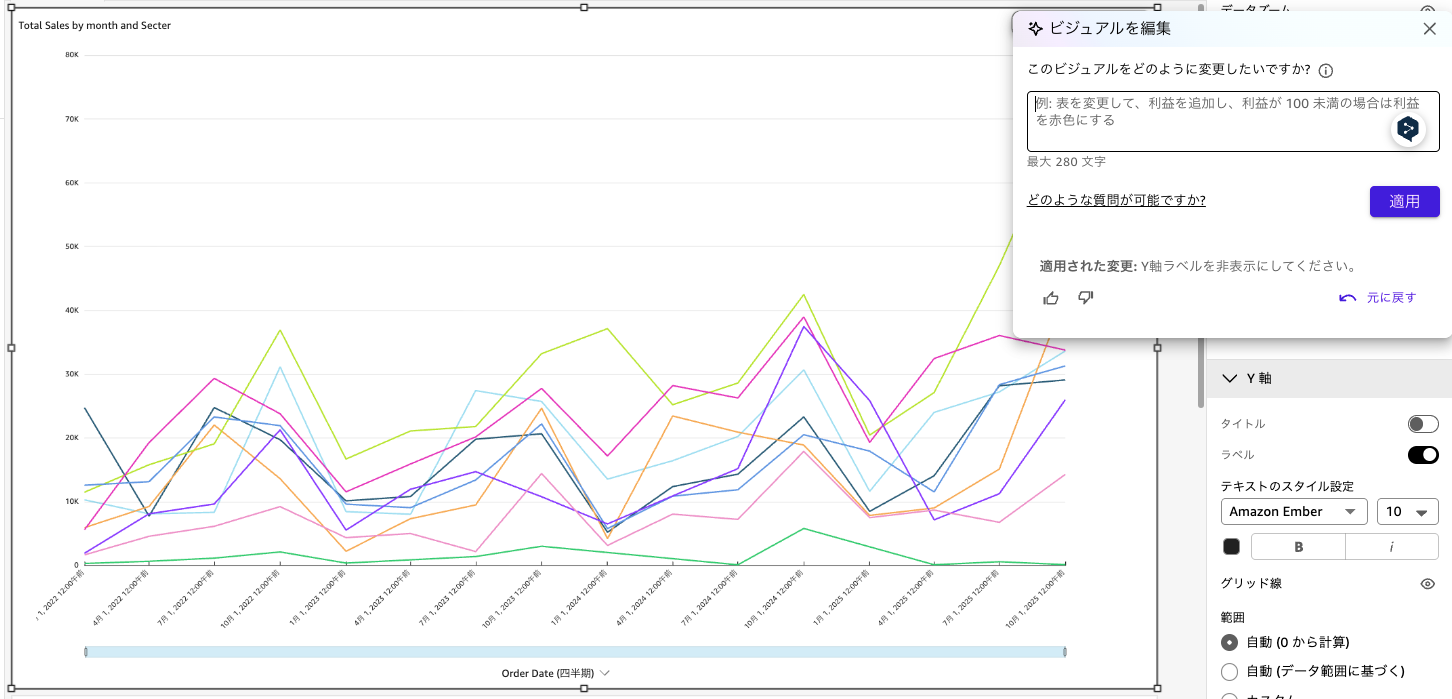
Task: Open the font size 10 dropdown
Action: click(x=1407, y=512)
